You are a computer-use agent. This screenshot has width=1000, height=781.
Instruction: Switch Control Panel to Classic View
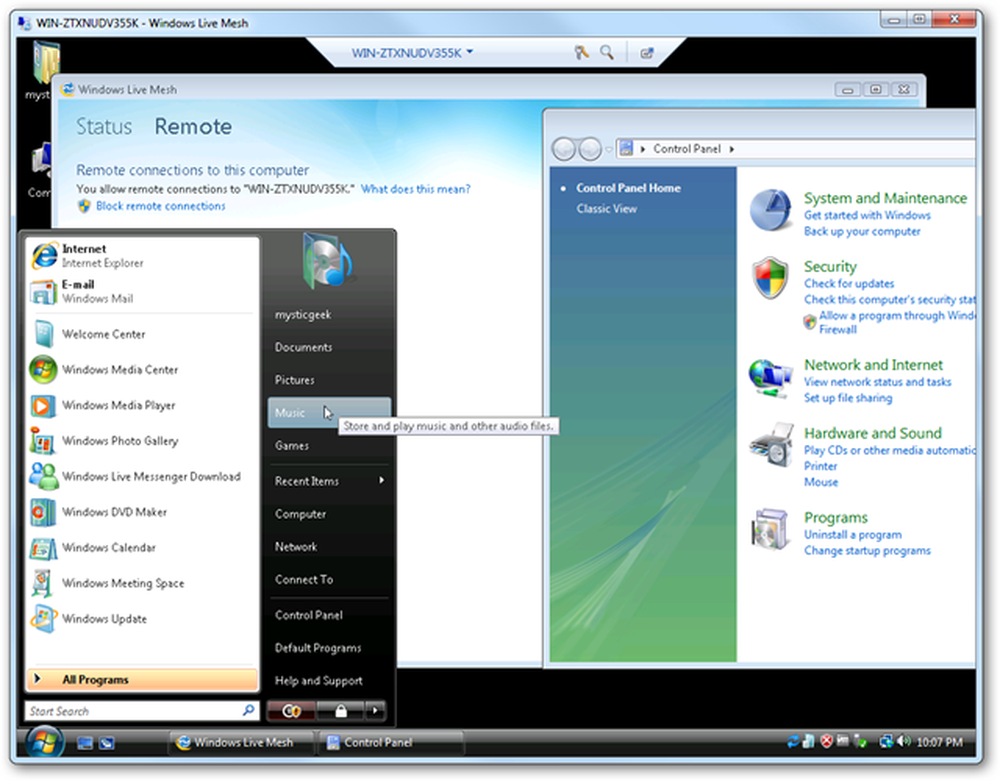click(x=607, y=208)
